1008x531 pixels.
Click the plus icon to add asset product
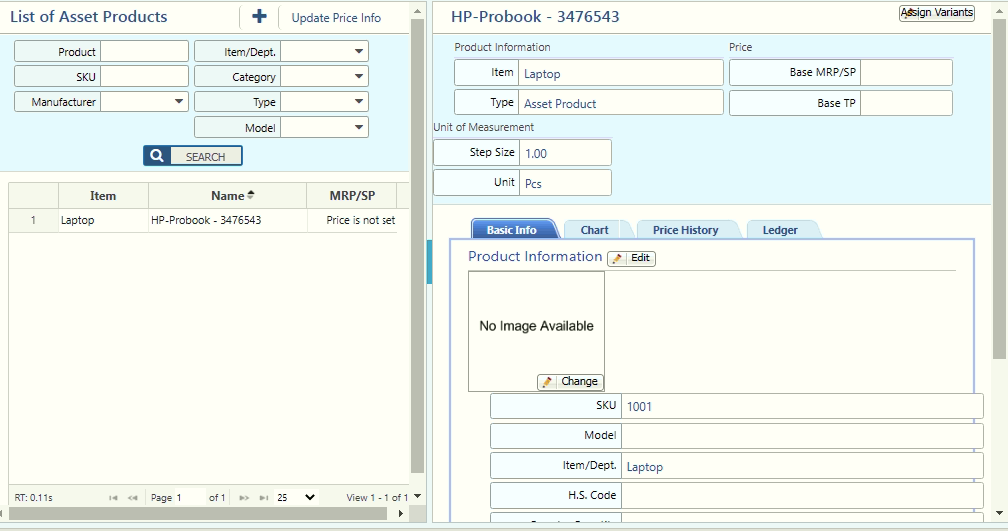[259, 17]
